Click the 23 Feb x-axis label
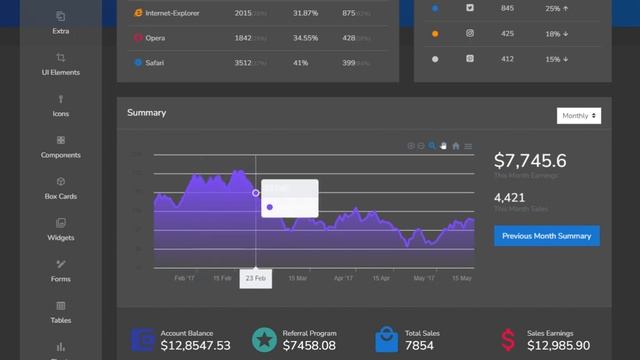640x360 pixels. 256,278
